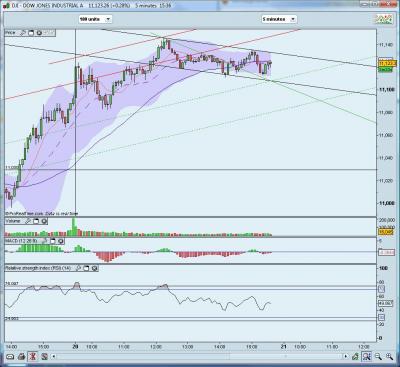Maximize the MACD panel
The height and width of the screenshot is (367, 400).
click(53, 241)
